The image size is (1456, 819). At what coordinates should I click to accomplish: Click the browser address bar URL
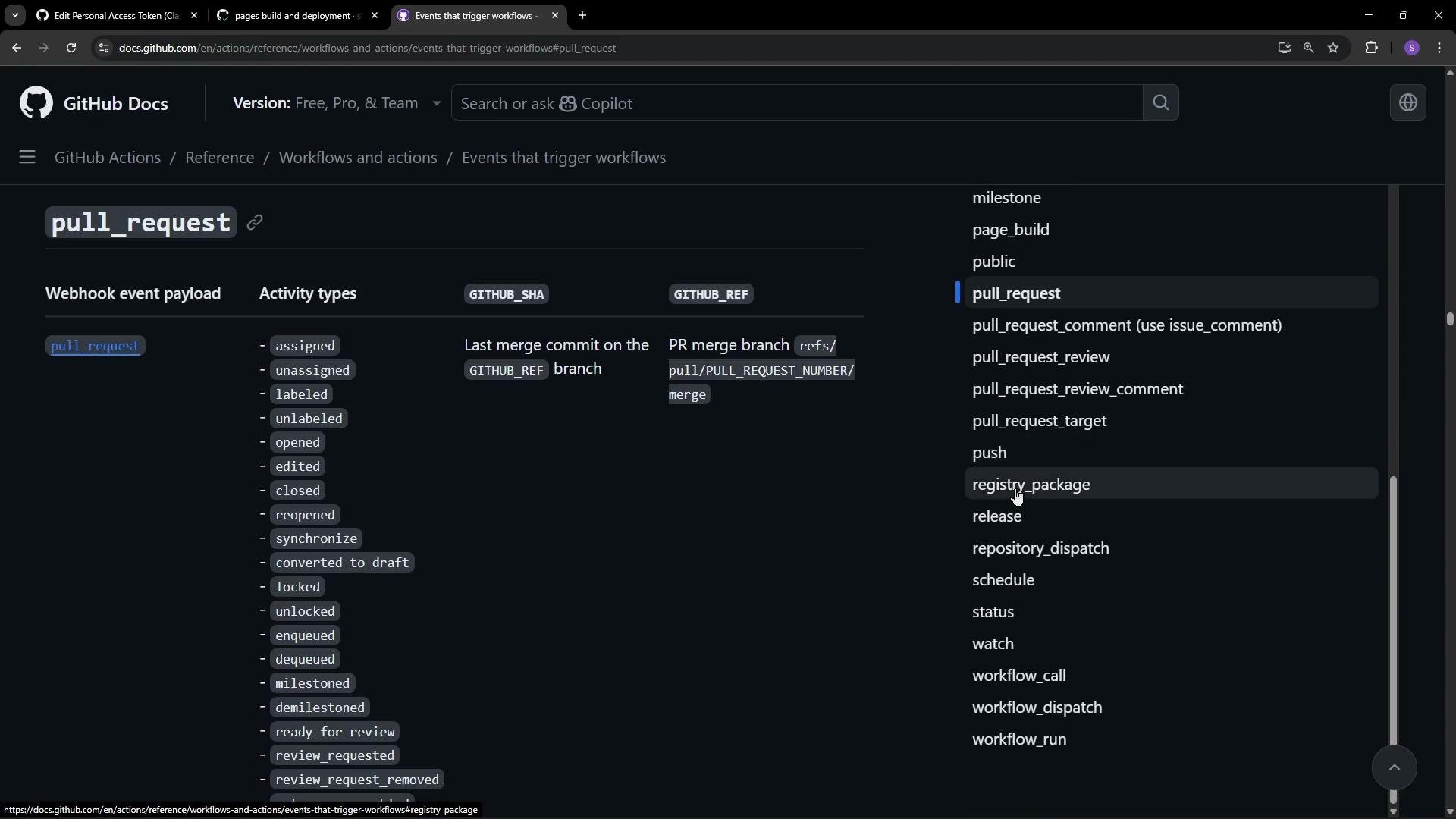[367, 48]
